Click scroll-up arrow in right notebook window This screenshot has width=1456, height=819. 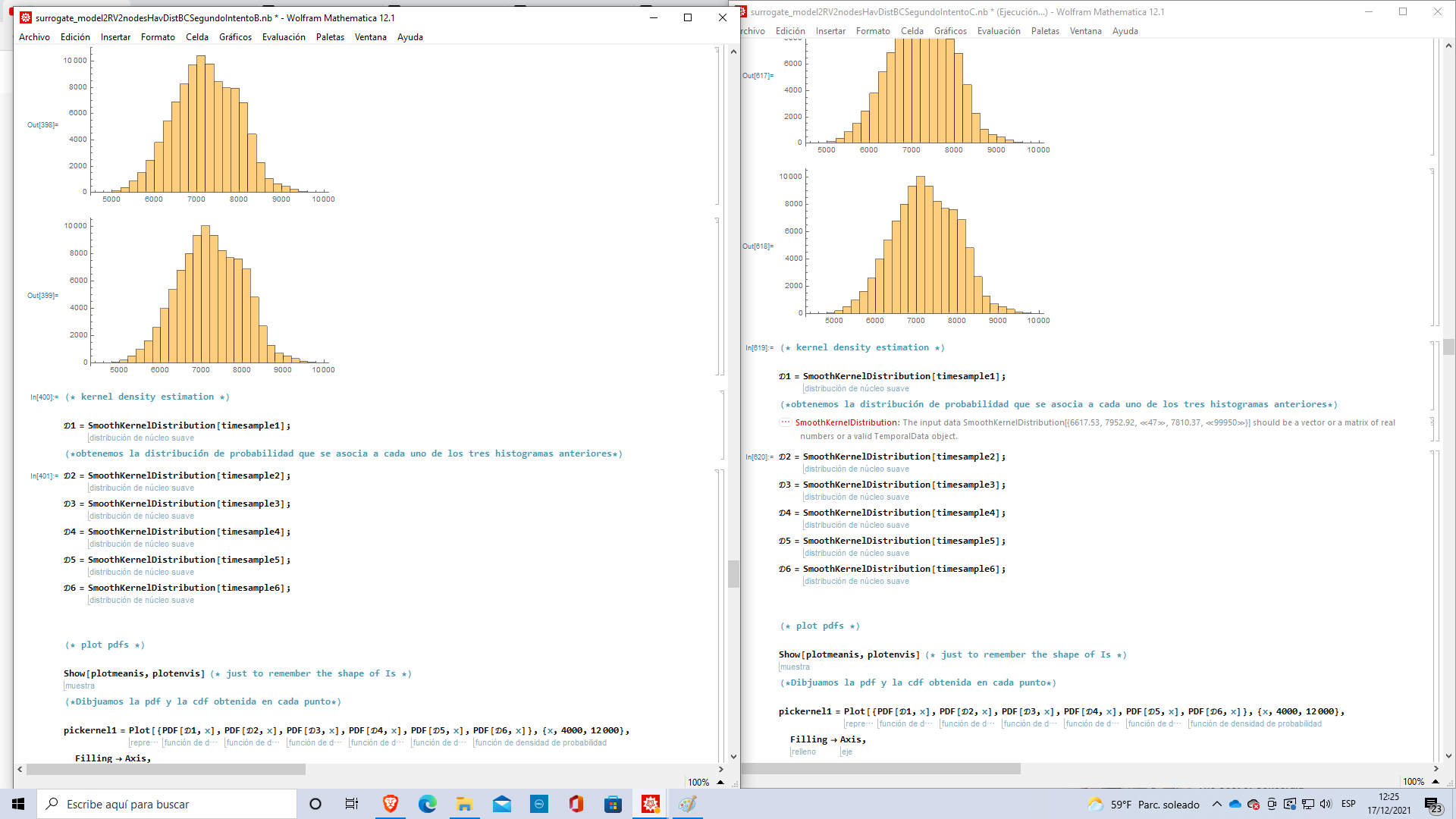click(1448, 45)
